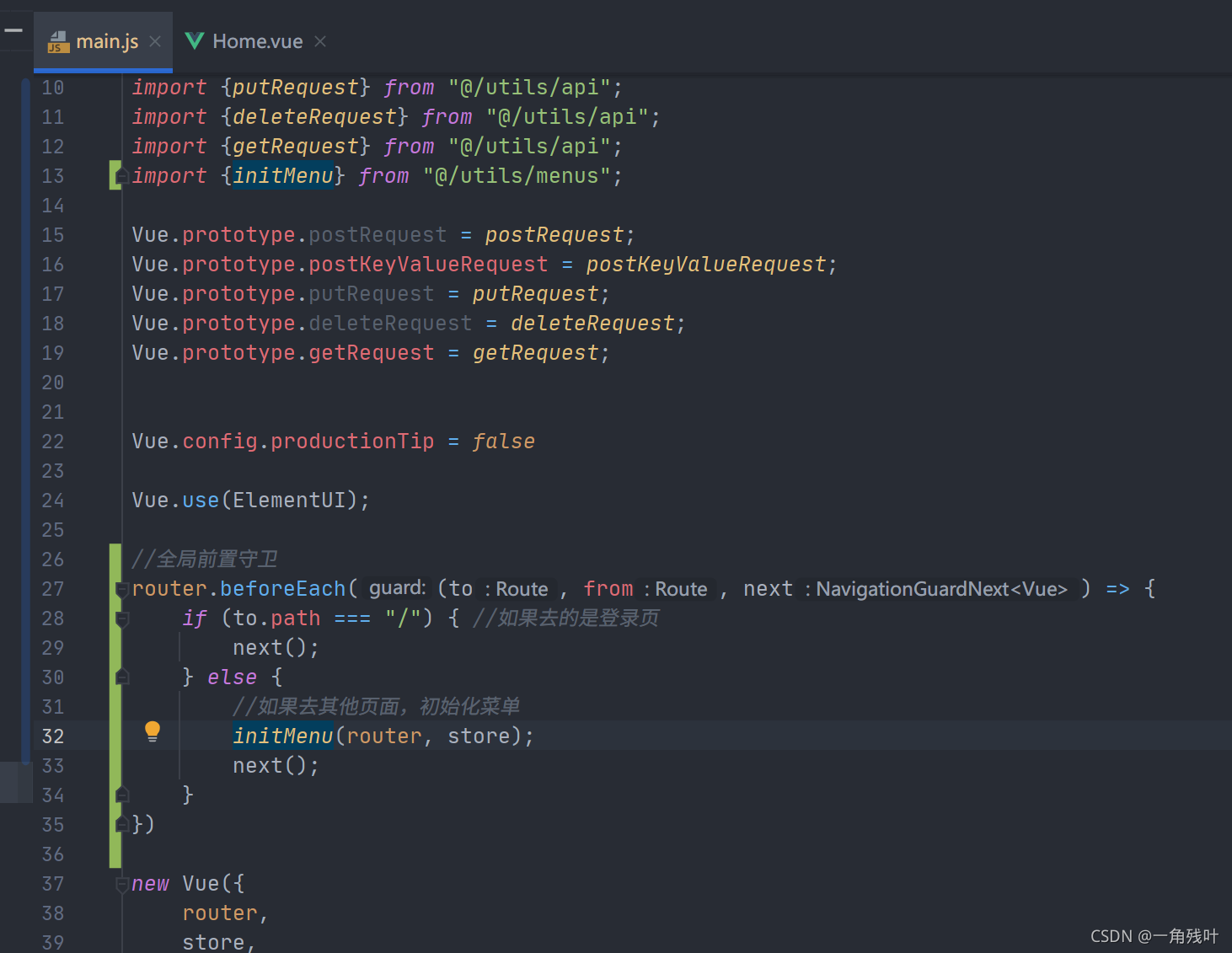Close the Home.vue tab
The width and height of the screenshot is (1232, 953).
320,41
